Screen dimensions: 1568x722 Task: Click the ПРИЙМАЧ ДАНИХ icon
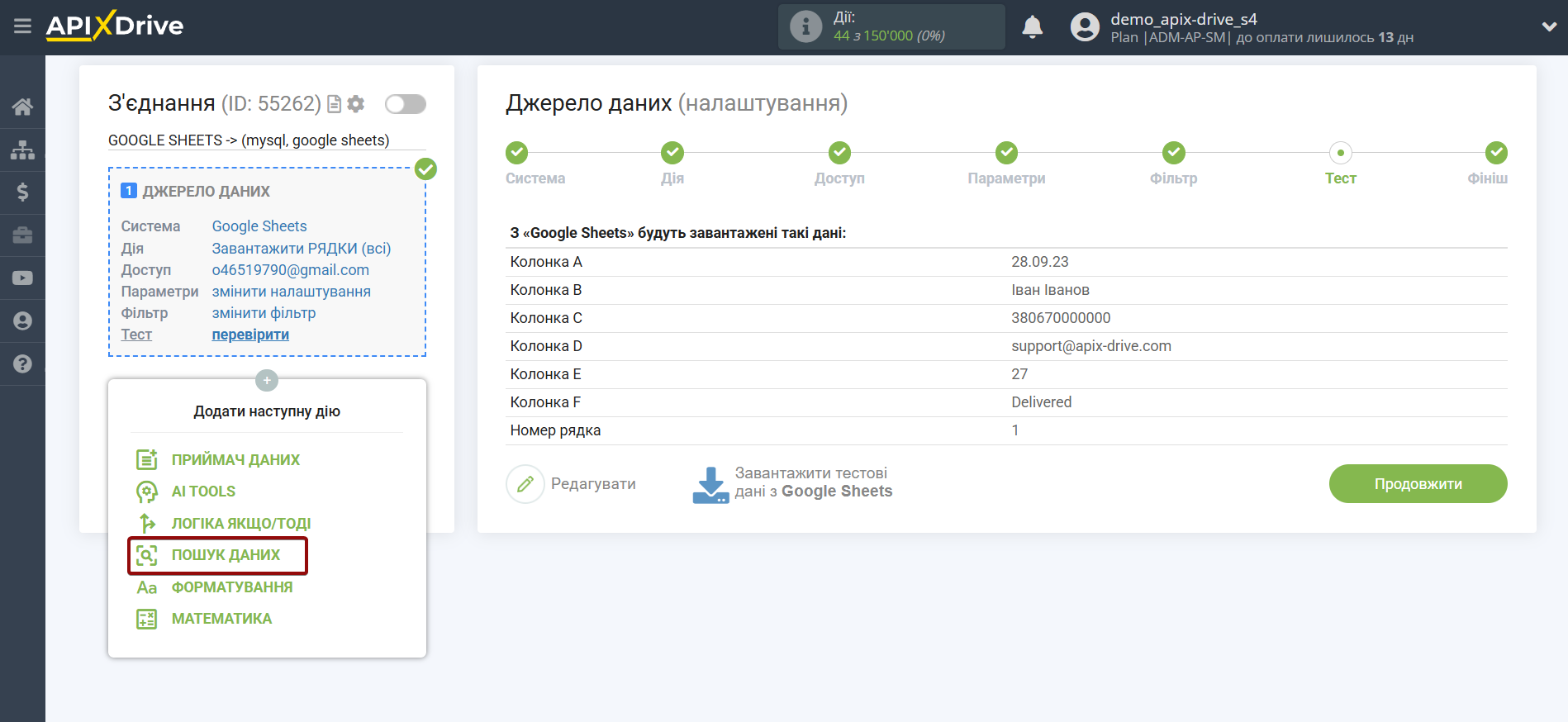147,460
